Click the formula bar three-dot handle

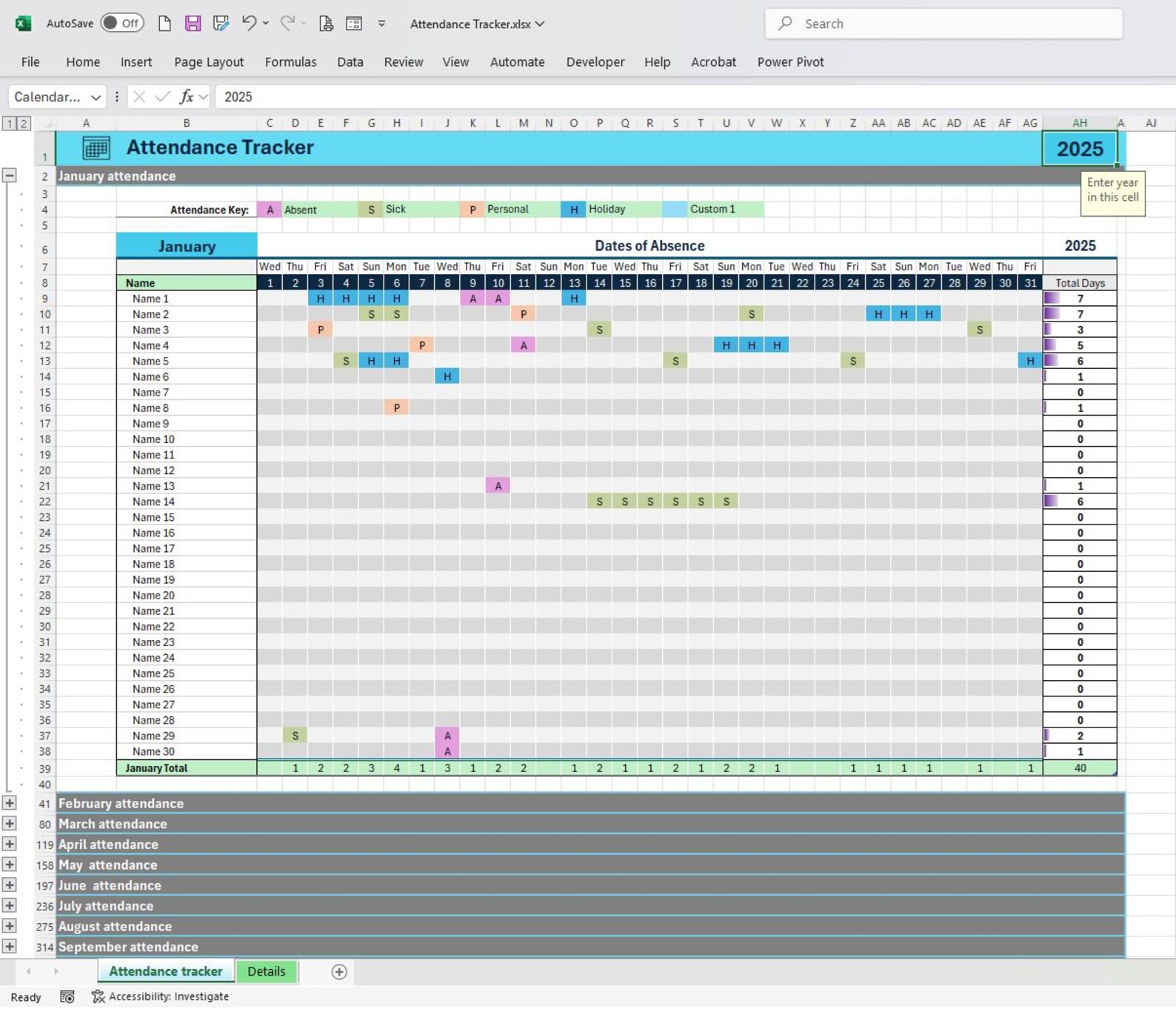point(116,96)
